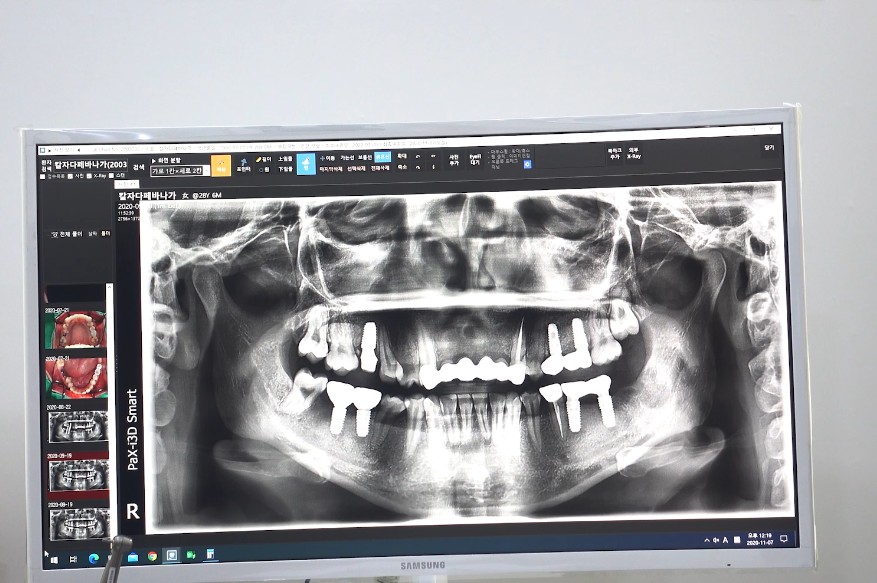The height and width of the screenshot is (583, 877).
Task: Open Google Chrome from the taskbar
Action: click(x=152, y=557)
